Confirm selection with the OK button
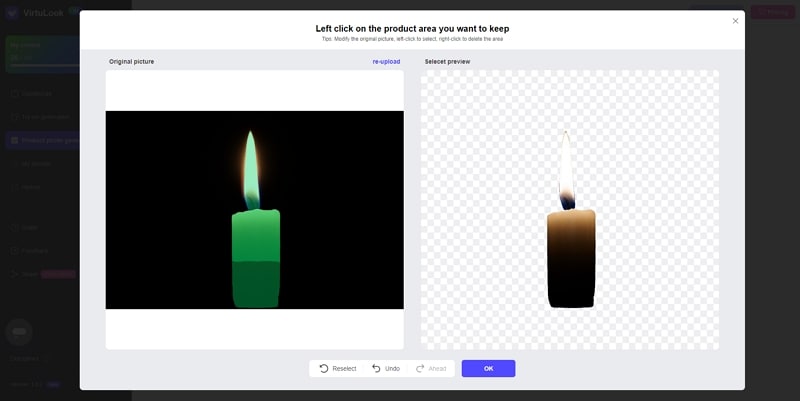Screen dimensions: 800x401 (488, 368)
